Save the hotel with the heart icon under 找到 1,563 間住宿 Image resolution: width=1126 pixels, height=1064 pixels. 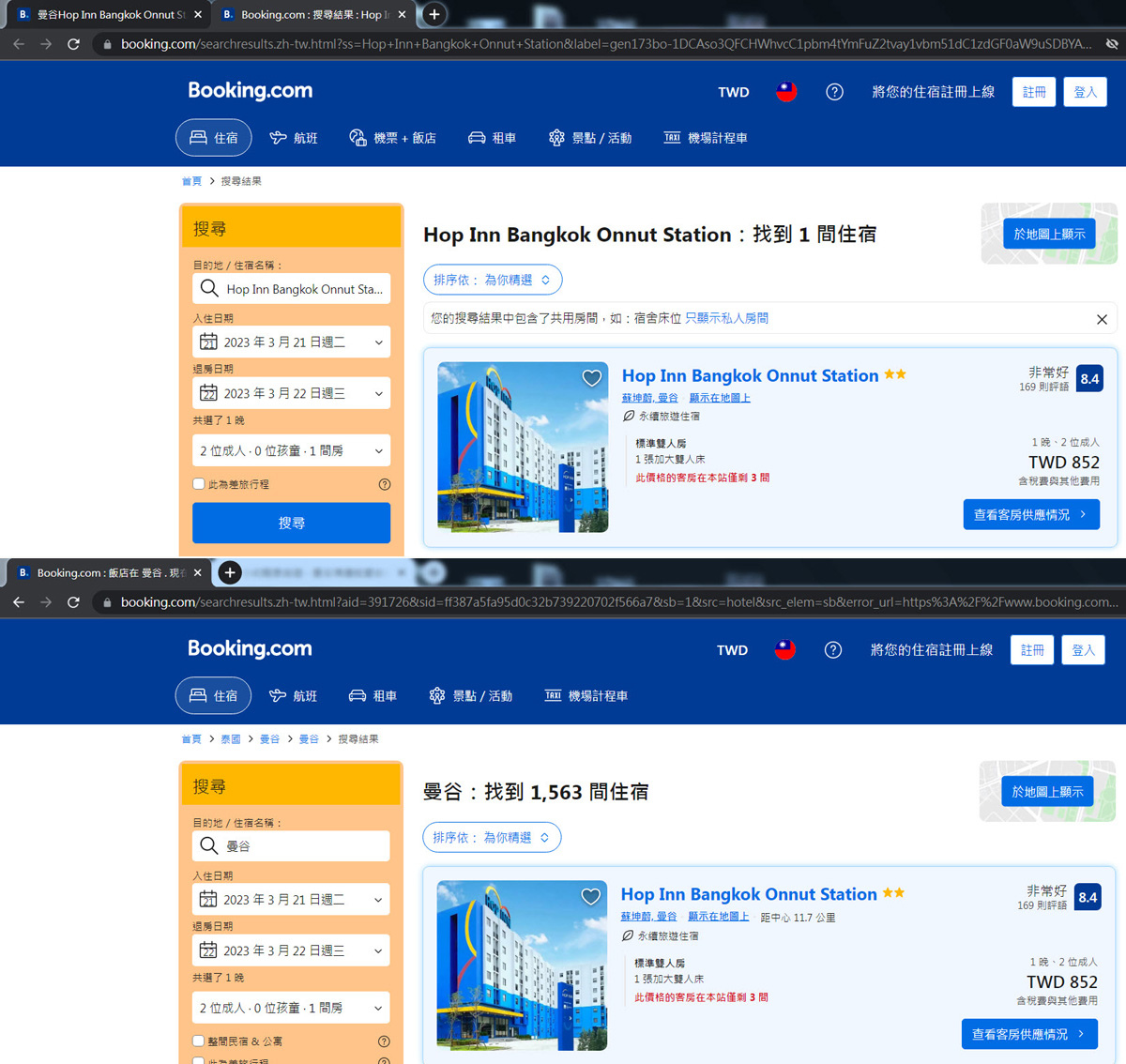point(591,897)
